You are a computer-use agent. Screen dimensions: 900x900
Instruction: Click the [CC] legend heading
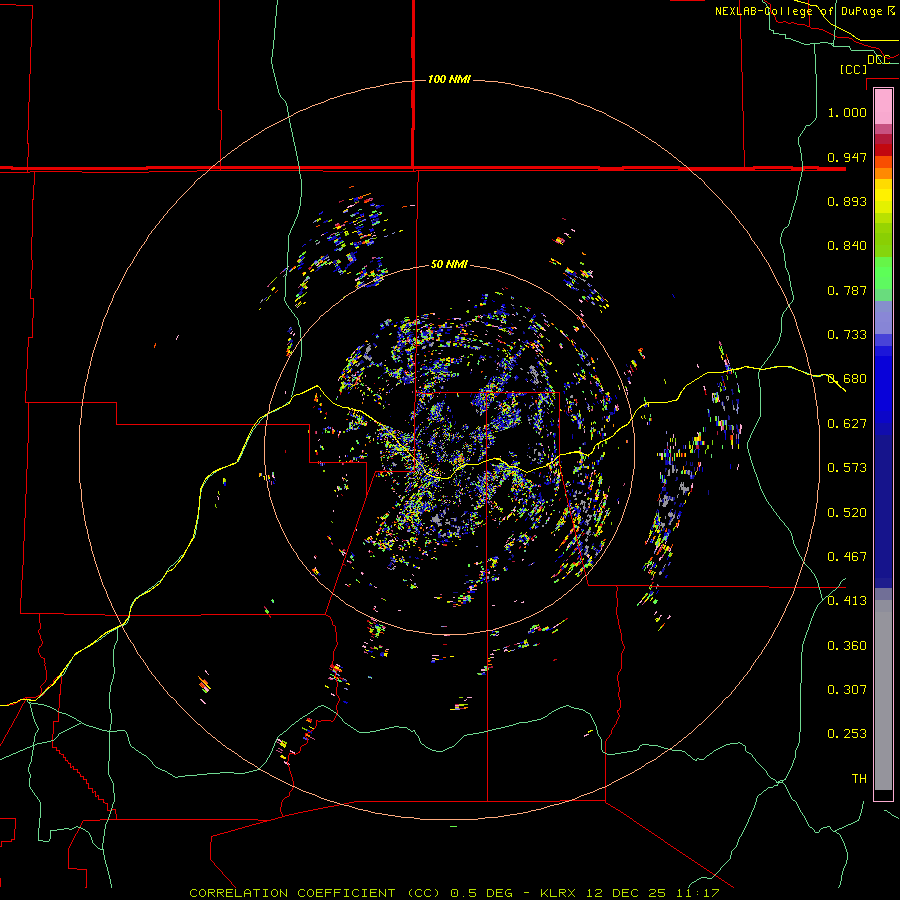click(853, 69)
